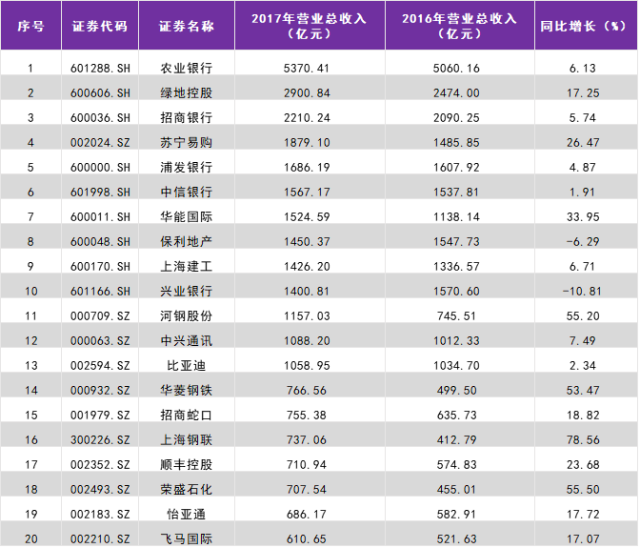Select the name cell 招商银行

pyautogui.click(x=187, y=118)
